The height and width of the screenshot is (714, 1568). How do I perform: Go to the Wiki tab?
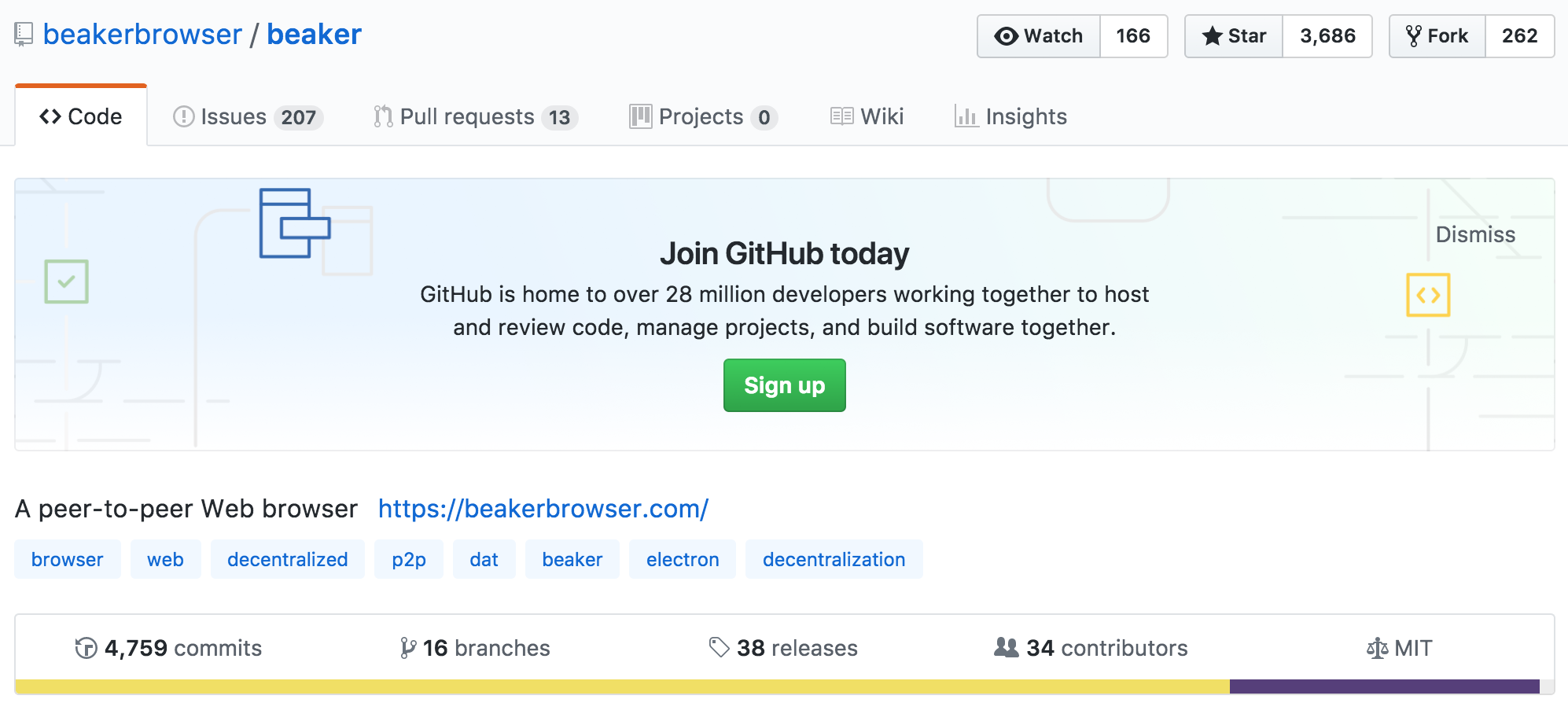[867, 116]
